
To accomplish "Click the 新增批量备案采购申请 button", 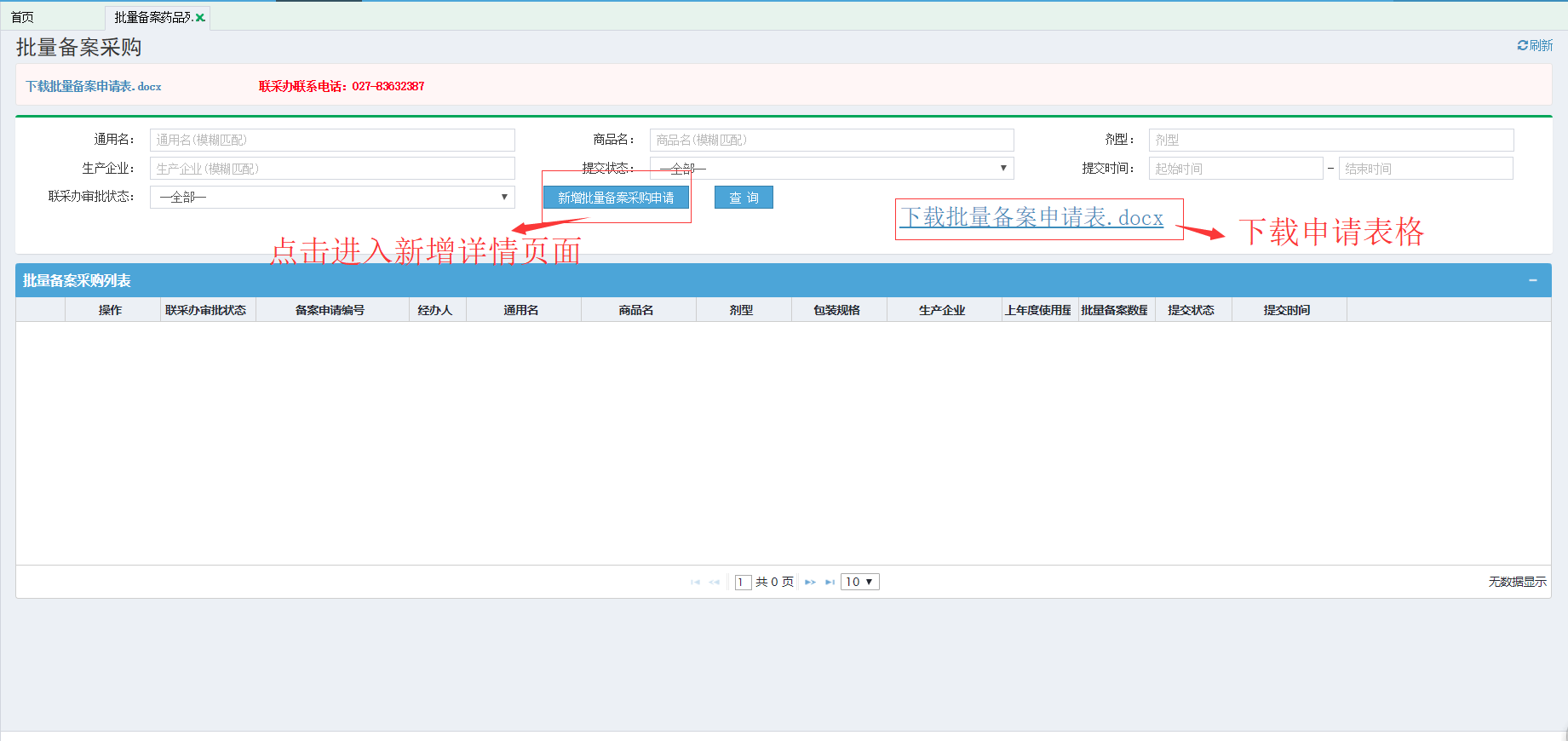I will (616, 198).
